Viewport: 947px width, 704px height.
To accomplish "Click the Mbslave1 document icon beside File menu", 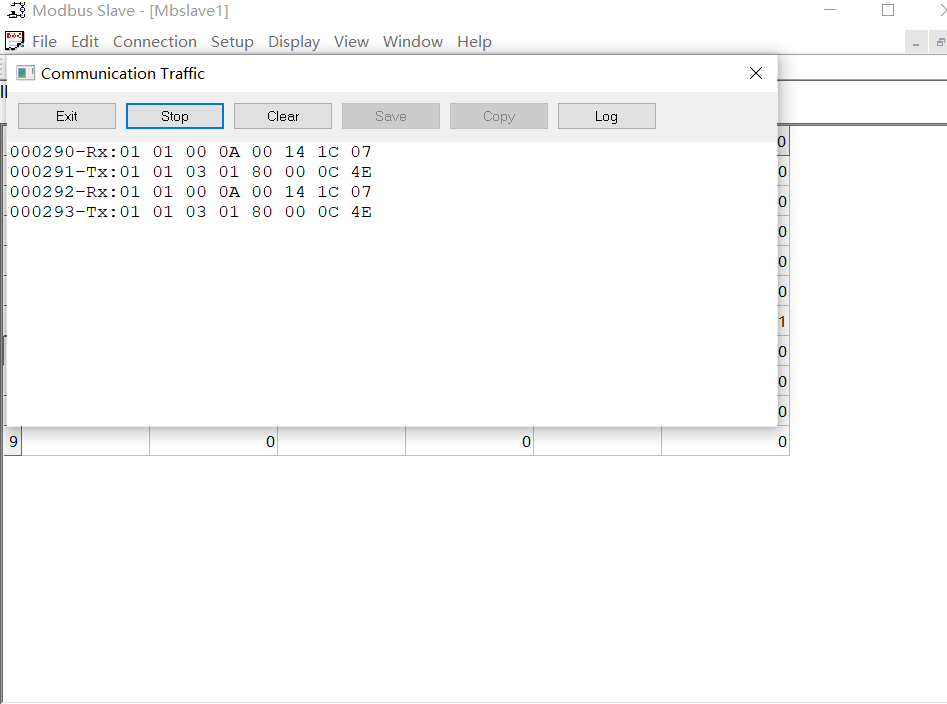I will coord(13,41).
